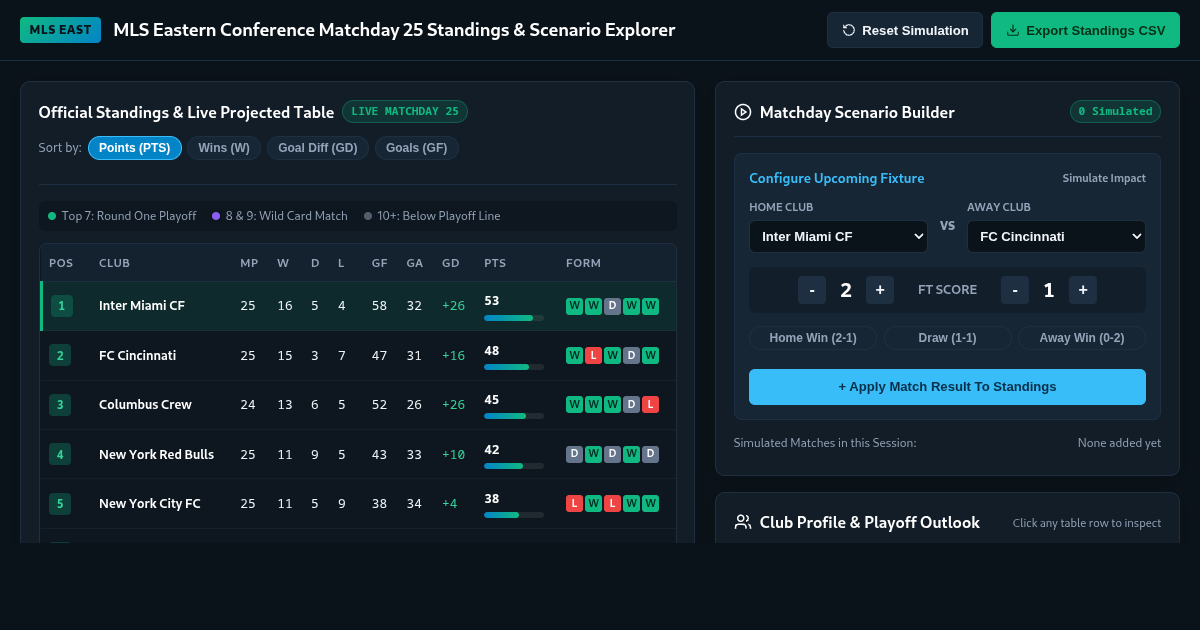This screenshot has height=630, width=1200.
Task: Click the L form badge for FC Cincinnati
Action: coord(593,355)
